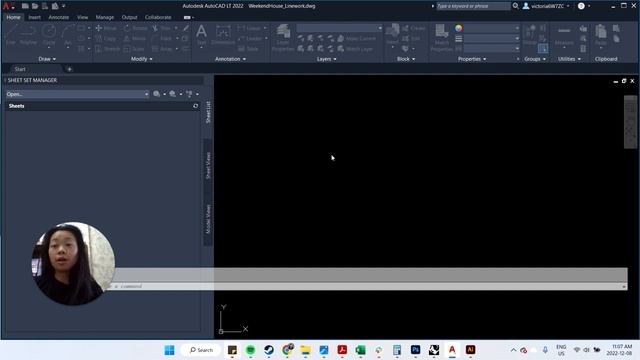Select the Polyline tool
This screenshot has width=640, height=360.
[x=28, y=34]
